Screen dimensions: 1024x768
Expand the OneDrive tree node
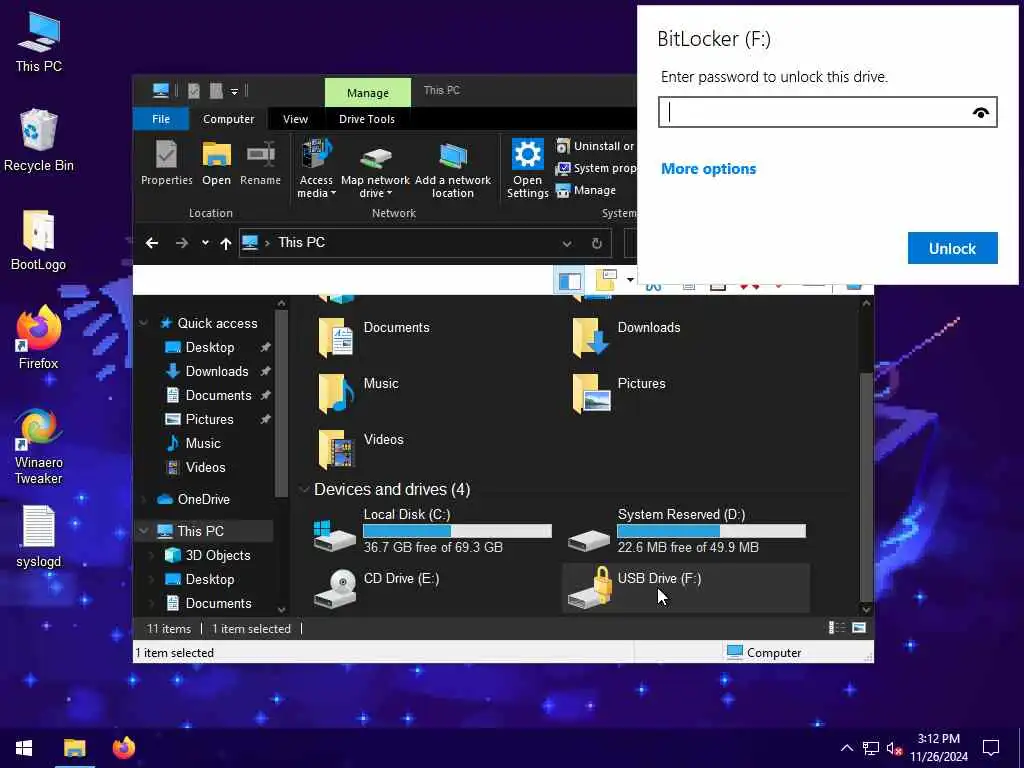click(x=144, y=500)
